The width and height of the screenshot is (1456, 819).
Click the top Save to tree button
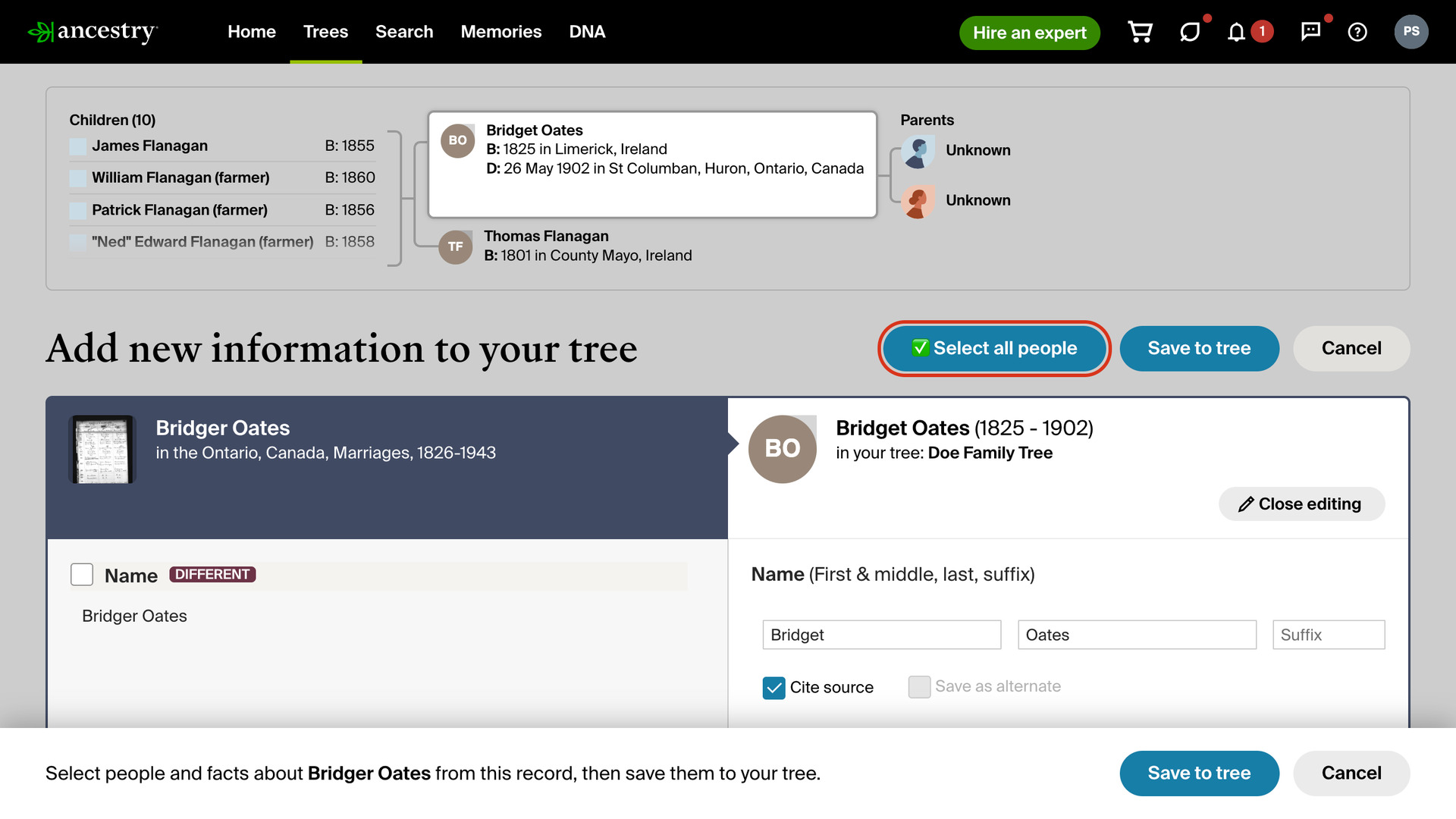point(1199,348)
